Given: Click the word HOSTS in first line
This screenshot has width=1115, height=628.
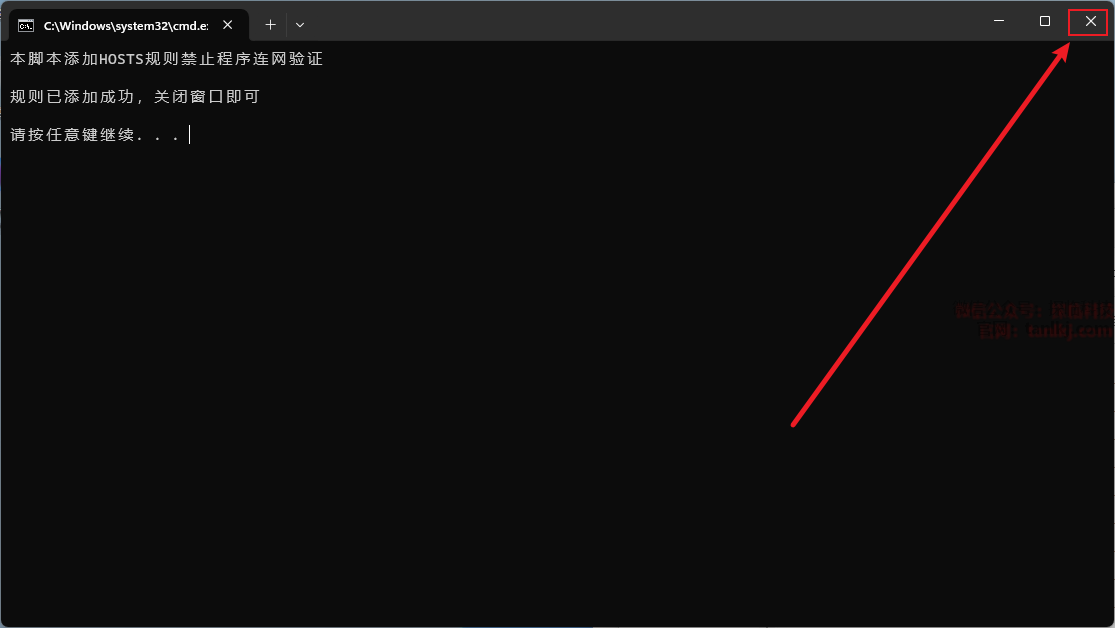Looking at the screenshot, I should coord(122,59).
